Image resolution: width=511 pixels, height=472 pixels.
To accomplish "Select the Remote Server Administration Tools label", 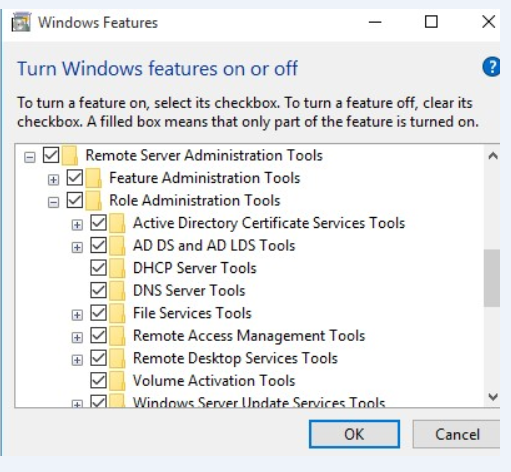I will click(x=204, y=155).
